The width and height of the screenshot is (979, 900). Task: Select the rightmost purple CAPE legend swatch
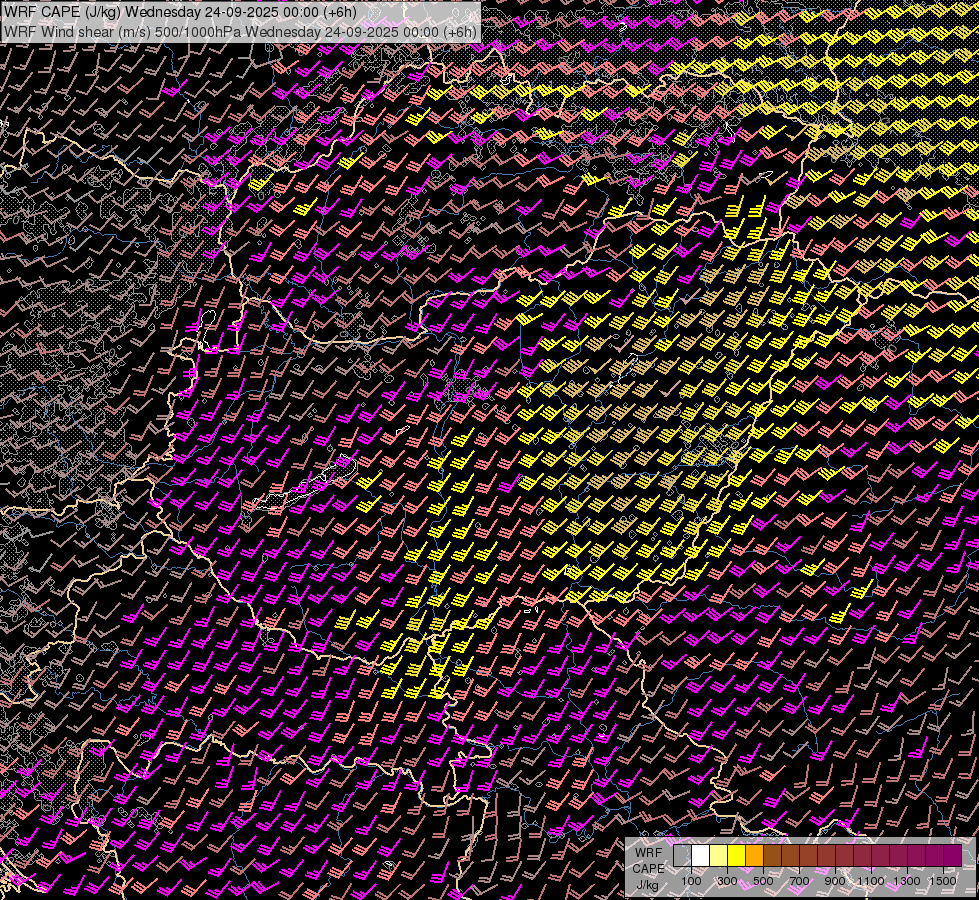coord(952,856)
